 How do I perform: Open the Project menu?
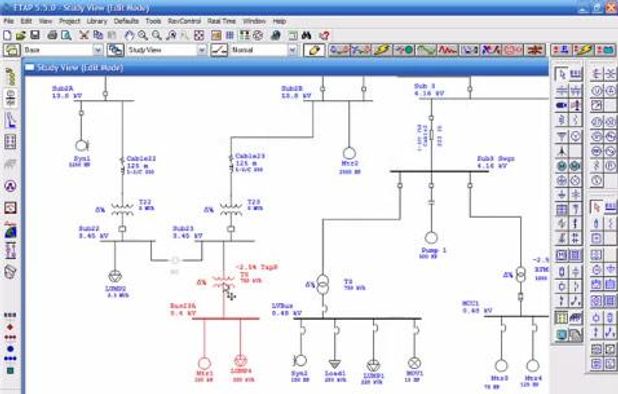pos(69,21)
